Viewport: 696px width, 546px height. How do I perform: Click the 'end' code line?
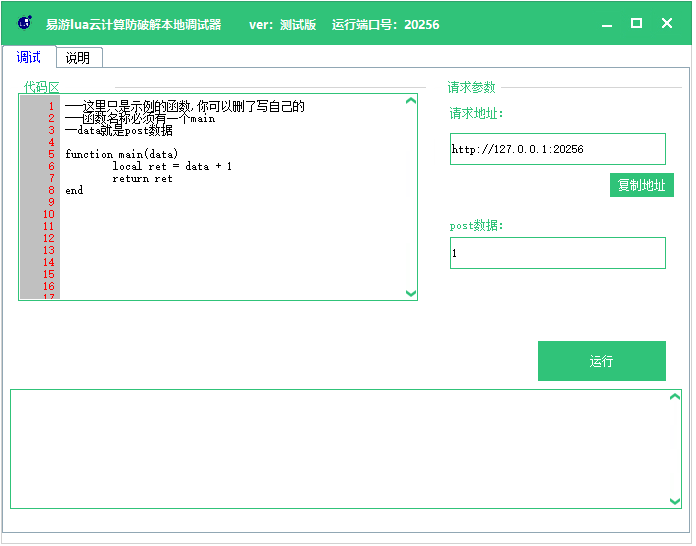(74, 191)
